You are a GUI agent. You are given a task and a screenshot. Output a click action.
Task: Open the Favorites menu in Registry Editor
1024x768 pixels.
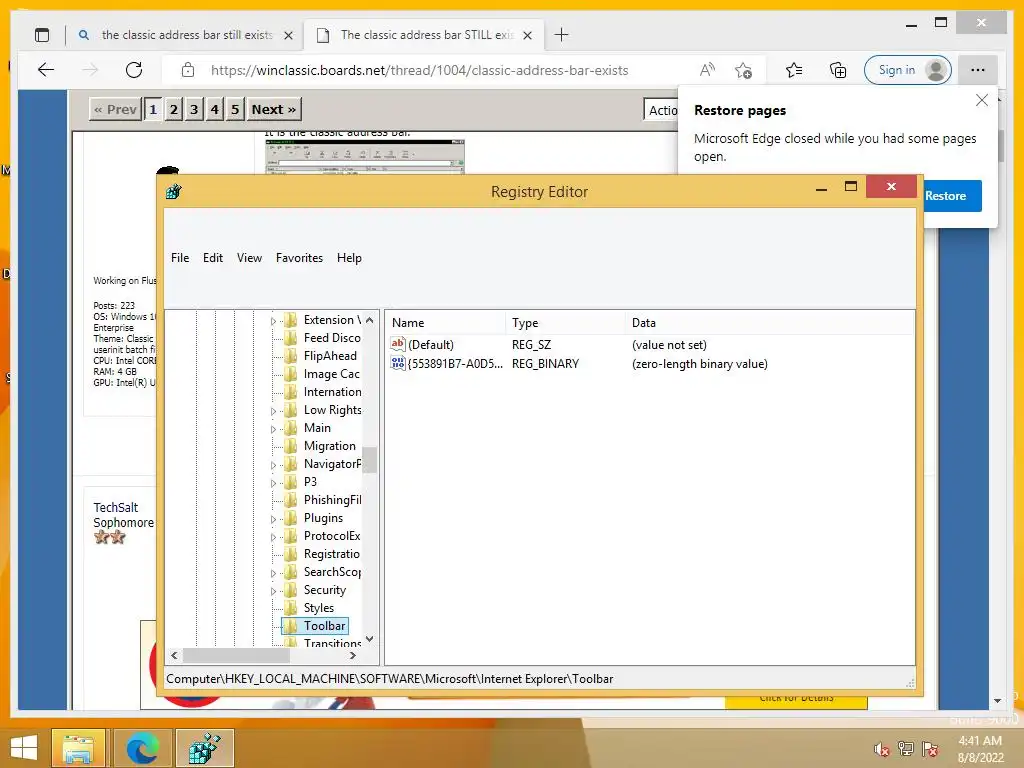(x=299, y=258)
